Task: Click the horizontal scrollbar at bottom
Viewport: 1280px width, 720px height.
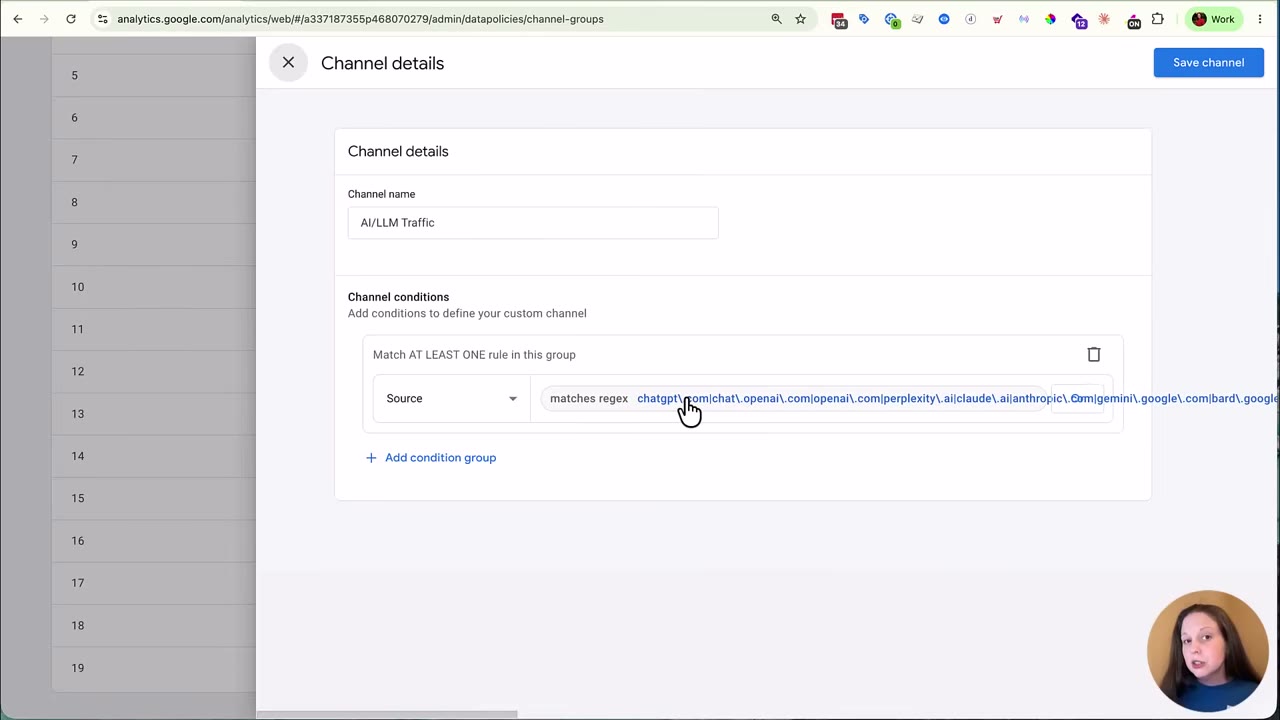Action: pos(387,714)
